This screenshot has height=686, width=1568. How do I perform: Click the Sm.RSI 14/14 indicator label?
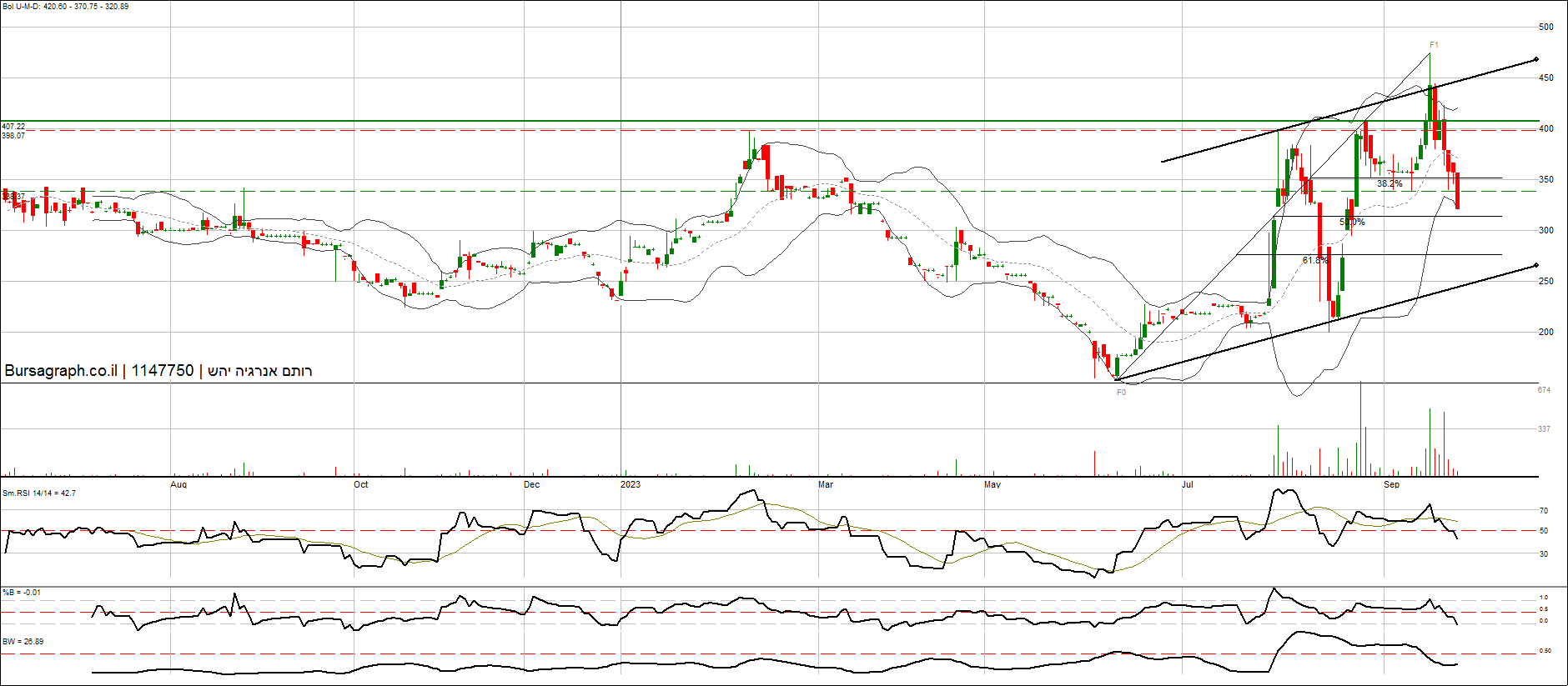pyautogui.click(x=39, y=493)
